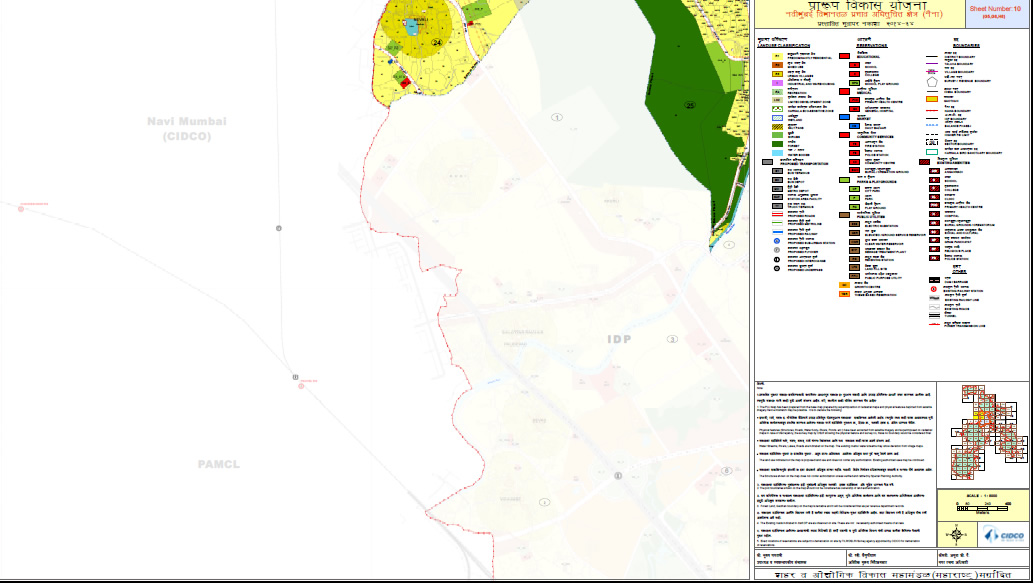Click sector number 24 circle marker
The width and height of the screenshot is (1035, 584).
436,42
